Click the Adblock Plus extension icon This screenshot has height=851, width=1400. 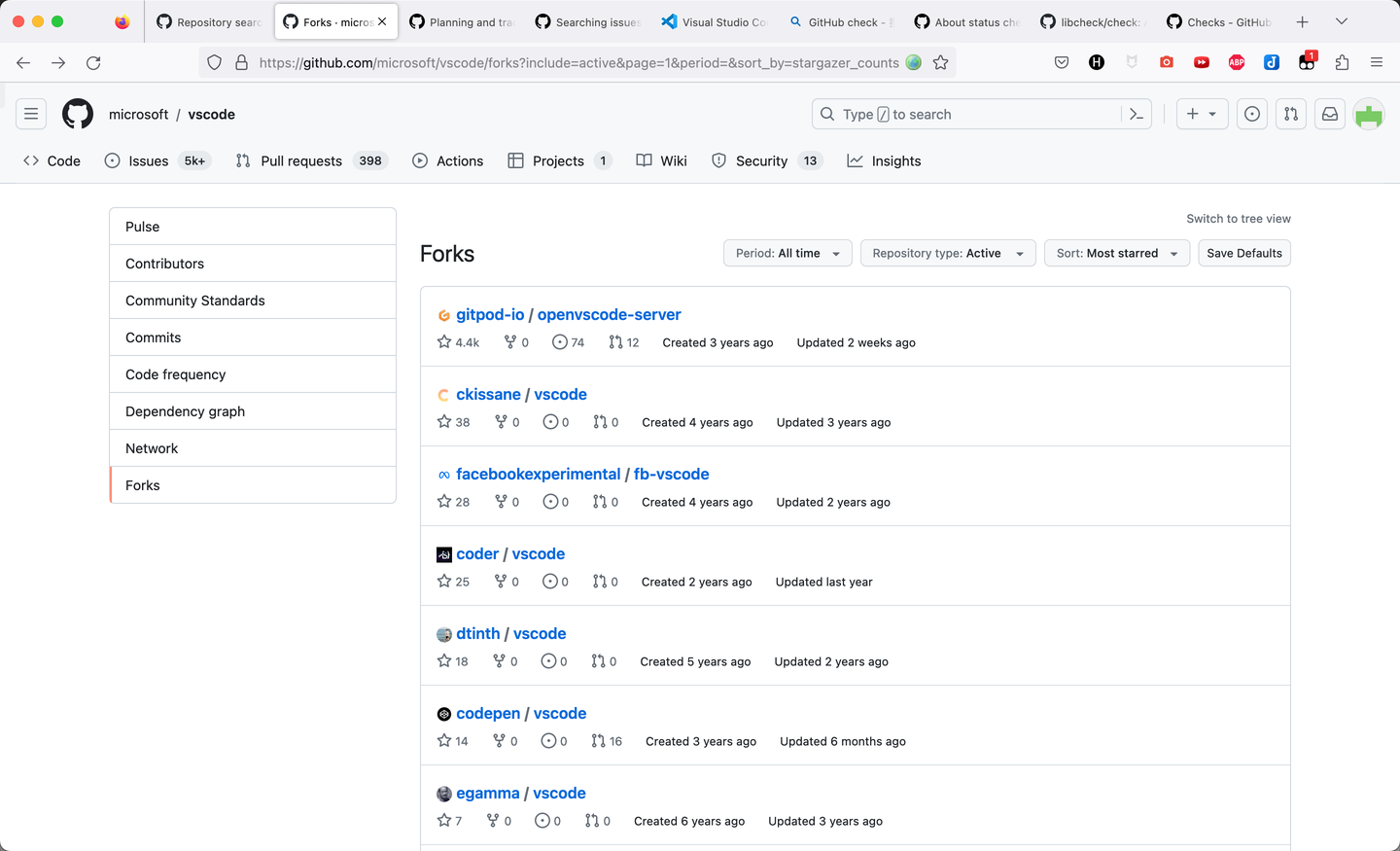[1237, 62]
